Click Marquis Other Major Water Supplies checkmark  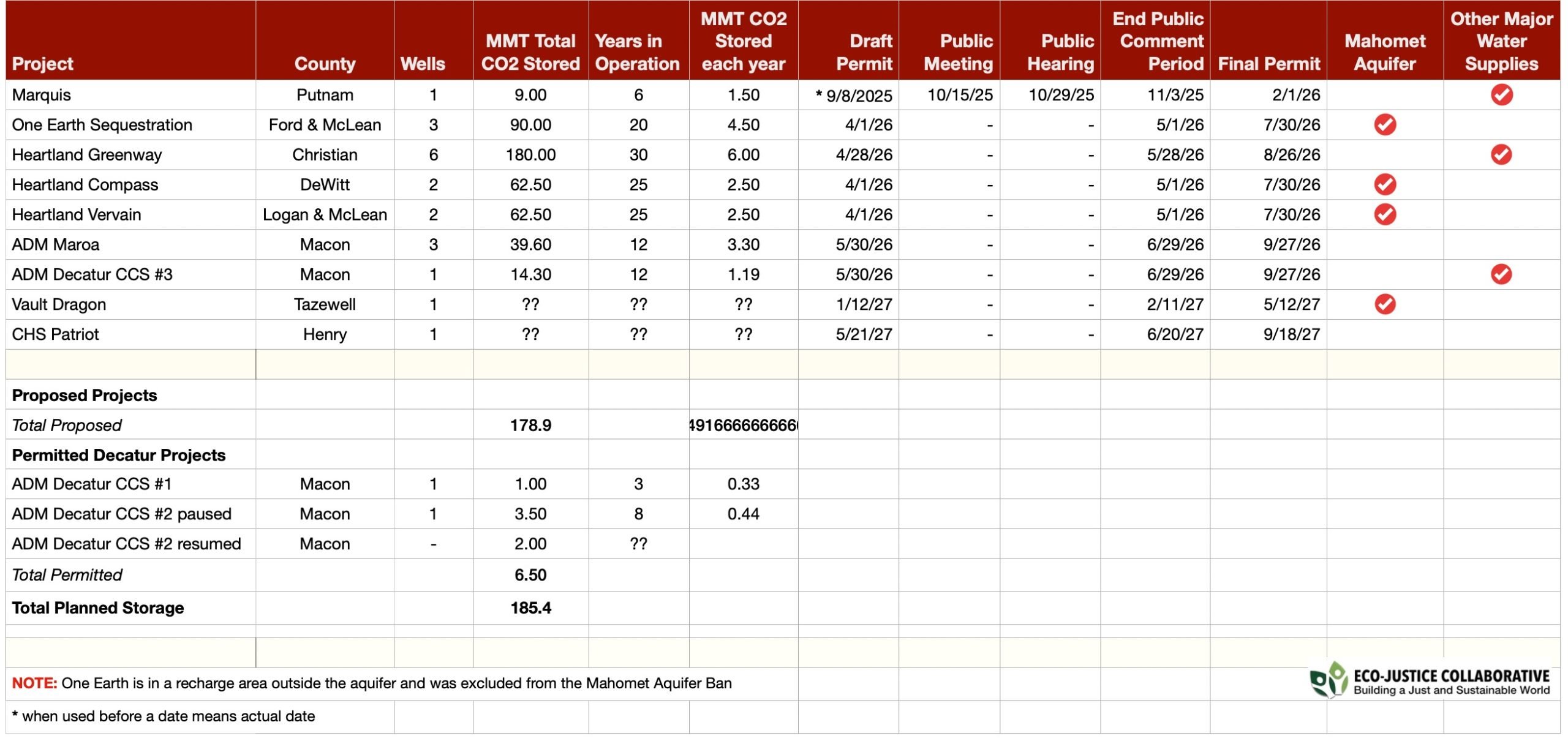1501,95
